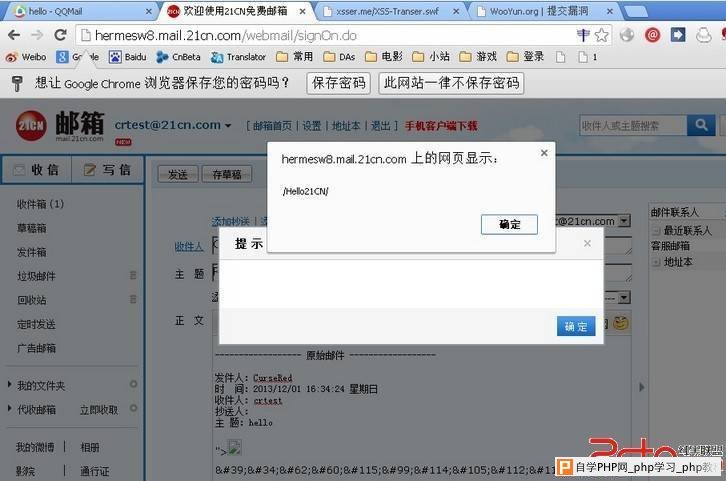Click the 收件人 recipient link

[189, 247]
